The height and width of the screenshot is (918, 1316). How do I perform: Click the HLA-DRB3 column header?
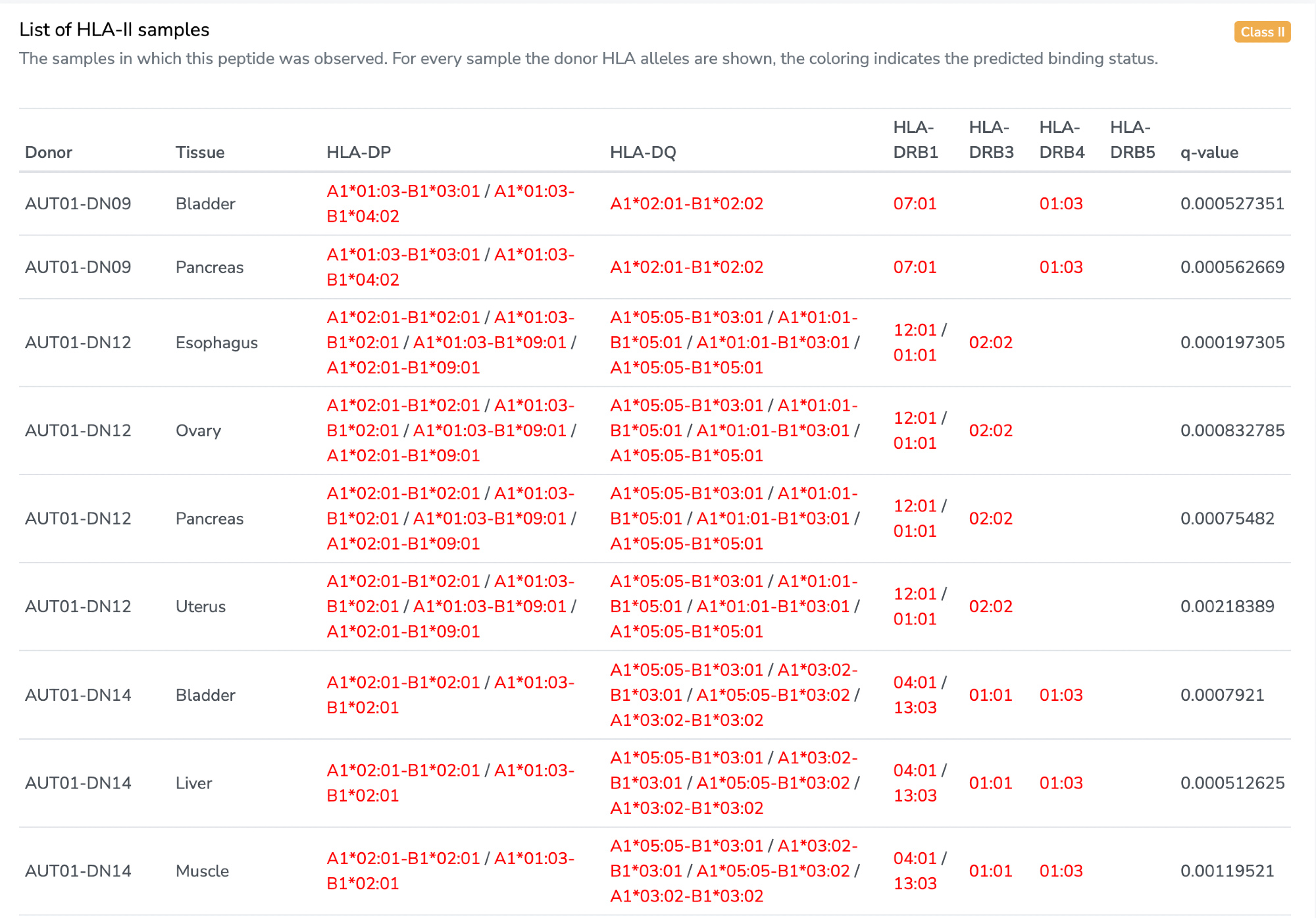click(x=991, y=140)
